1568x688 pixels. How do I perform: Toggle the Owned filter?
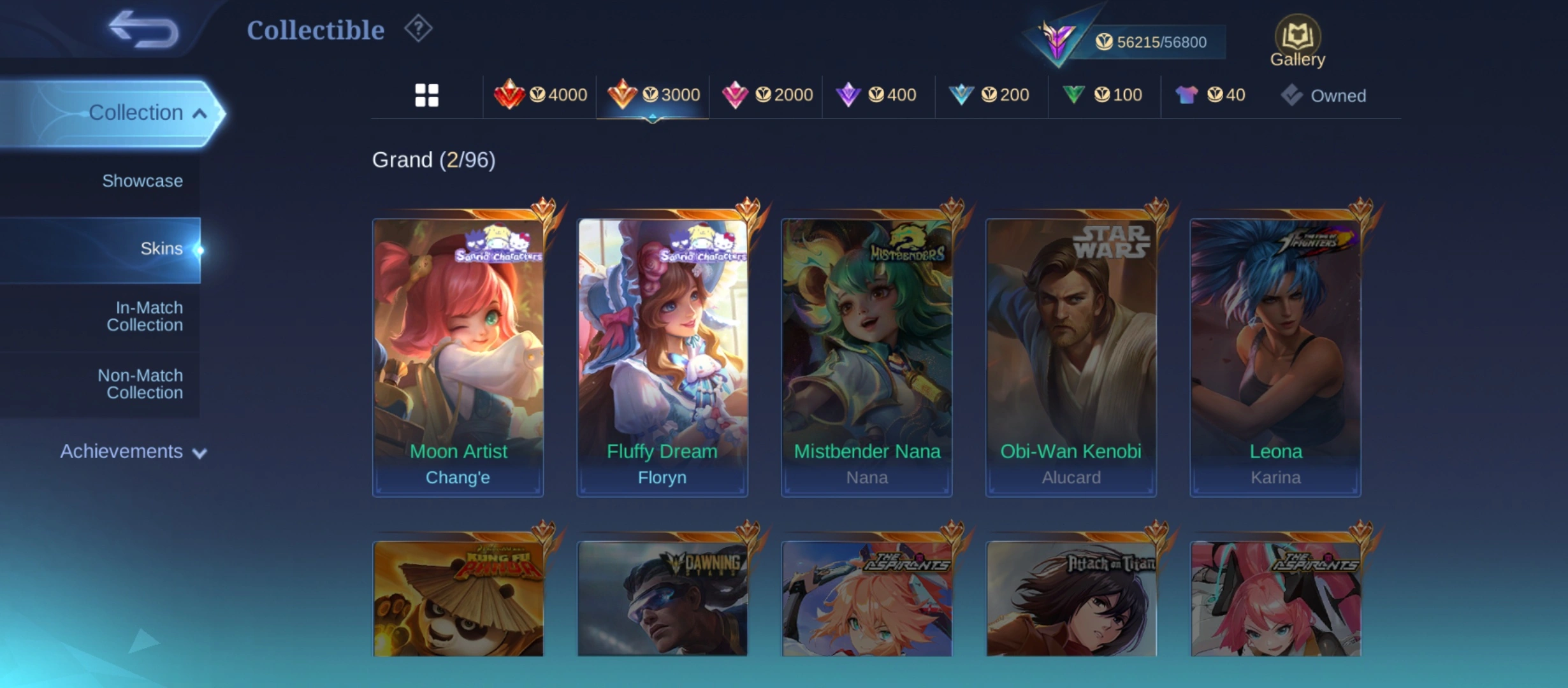click(1323, 96)
